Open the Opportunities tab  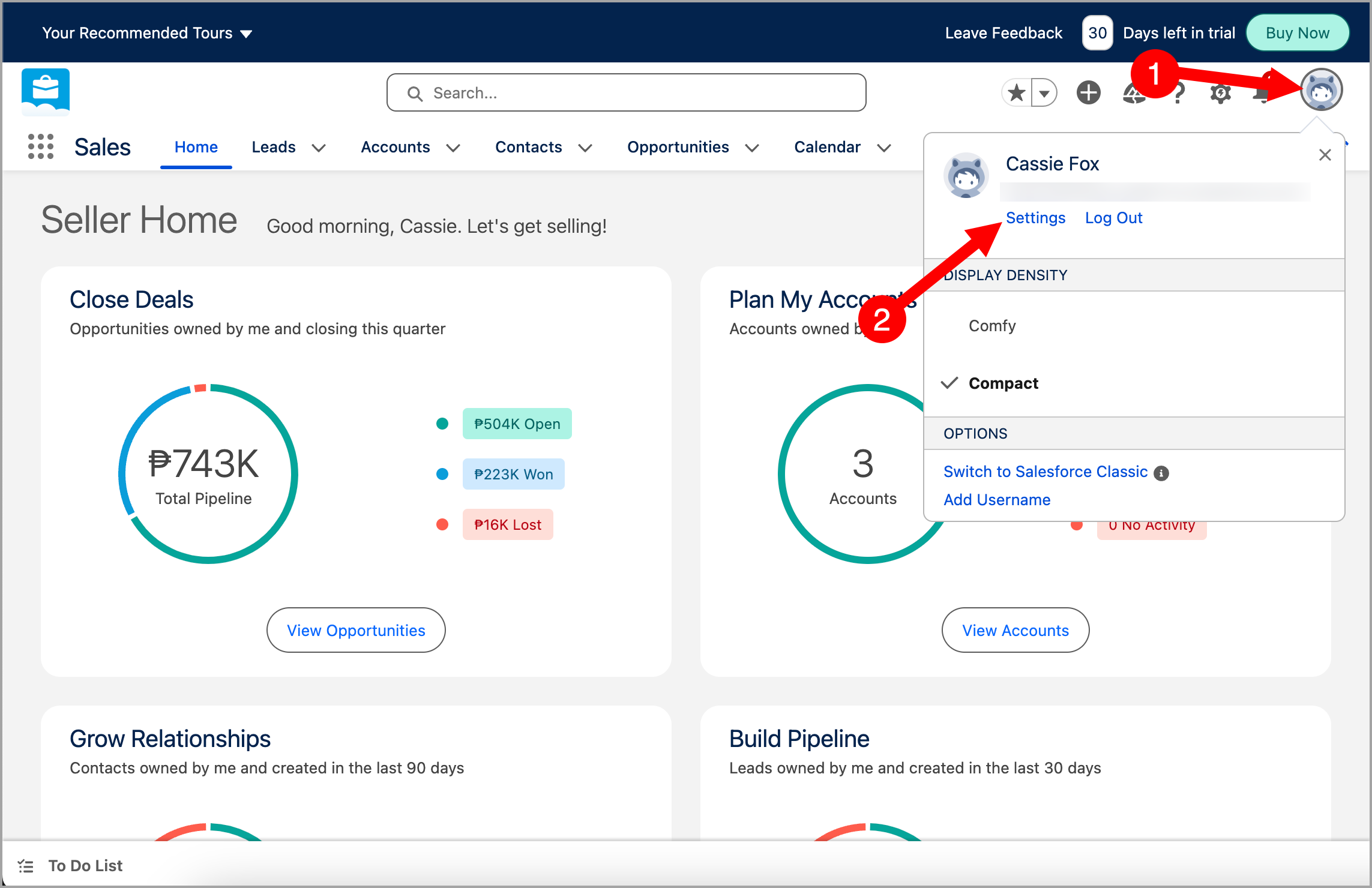(678, 147)
